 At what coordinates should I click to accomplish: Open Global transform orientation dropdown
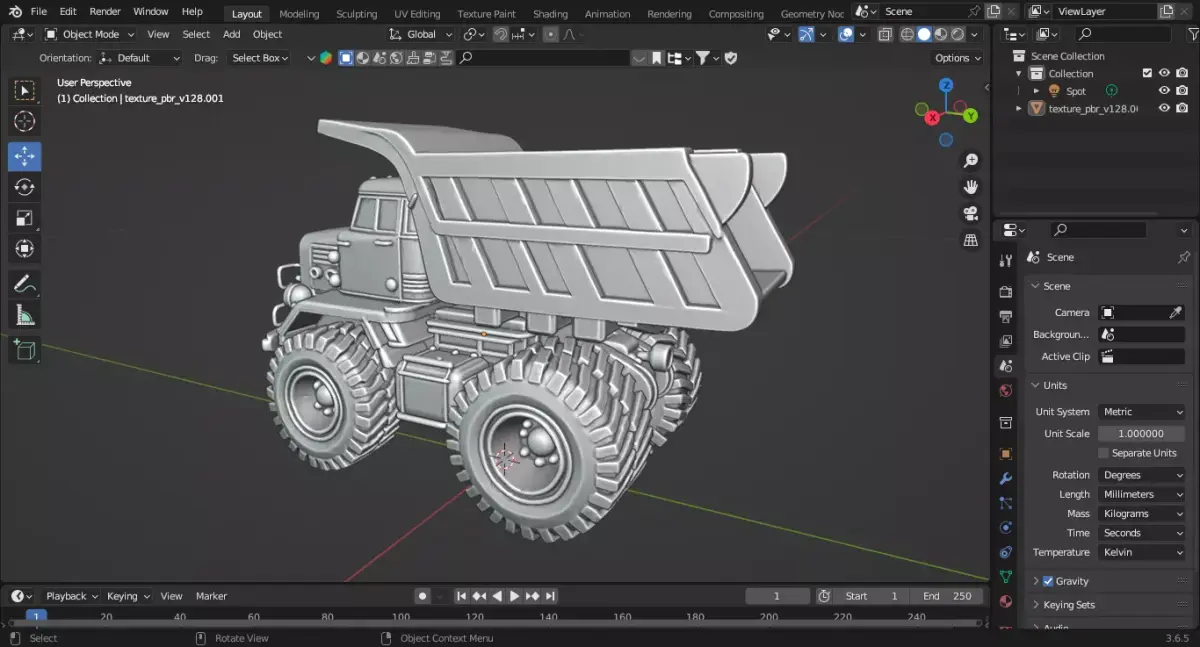pos(421,34)
